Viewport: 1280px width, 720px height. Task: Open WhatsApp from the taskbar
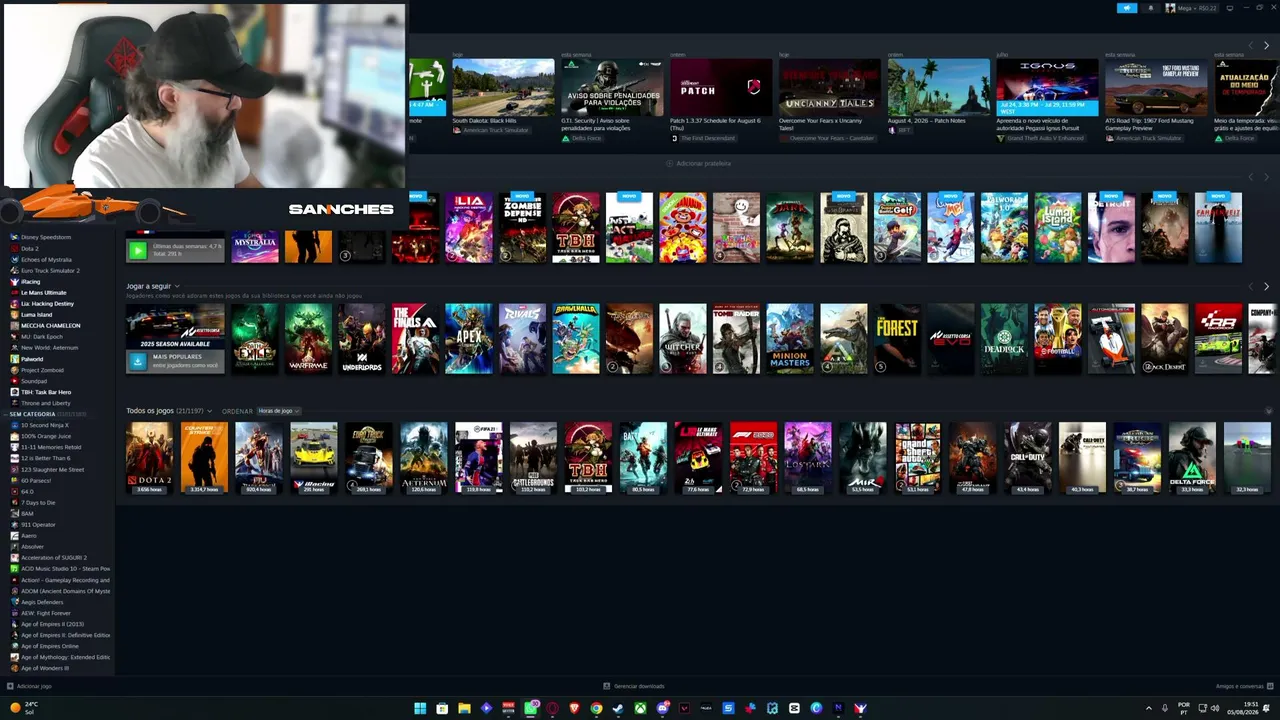point(531,708)
